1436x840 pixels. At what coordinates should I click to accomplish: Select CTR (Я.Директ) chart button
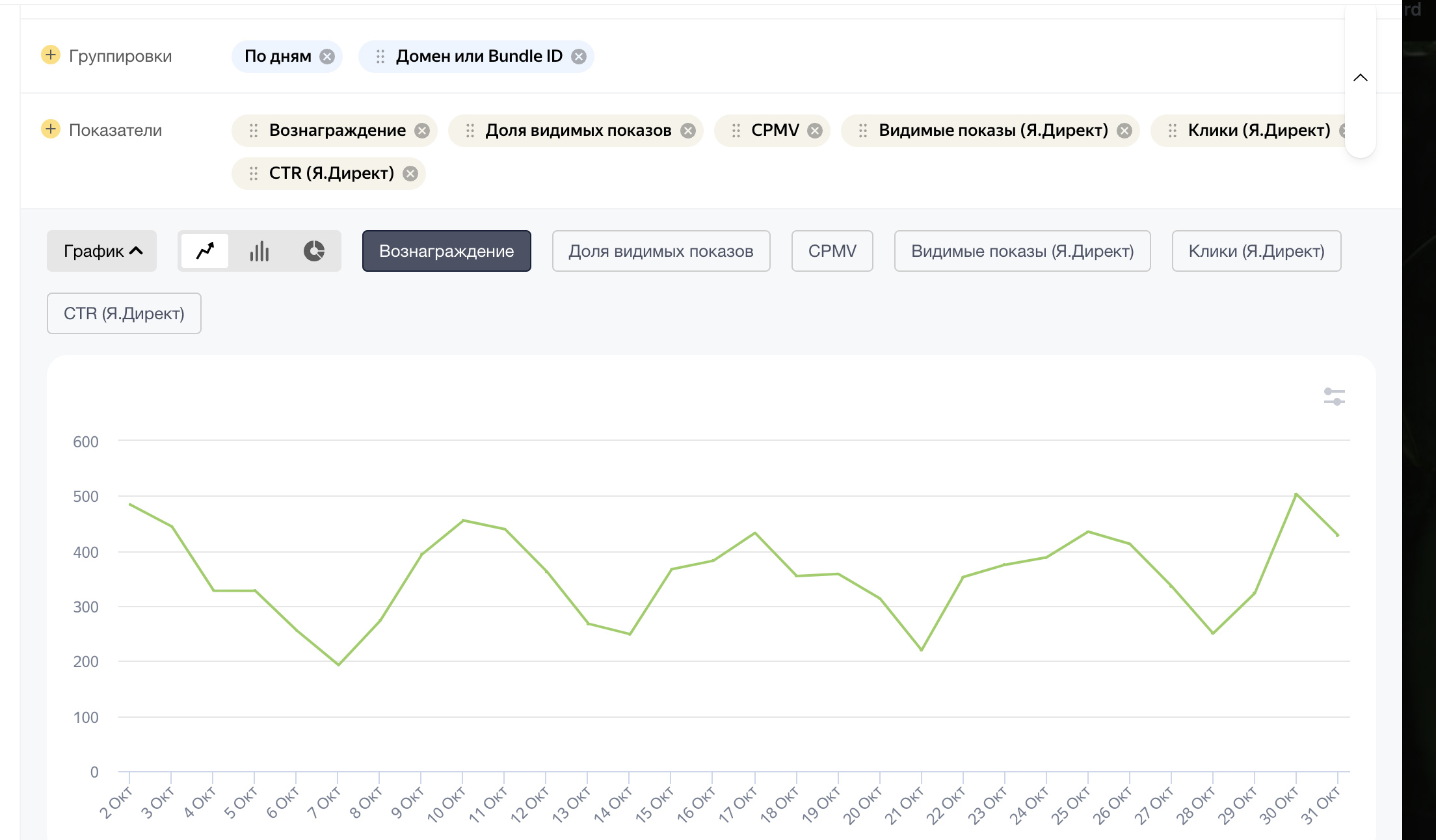coord(124,313)
